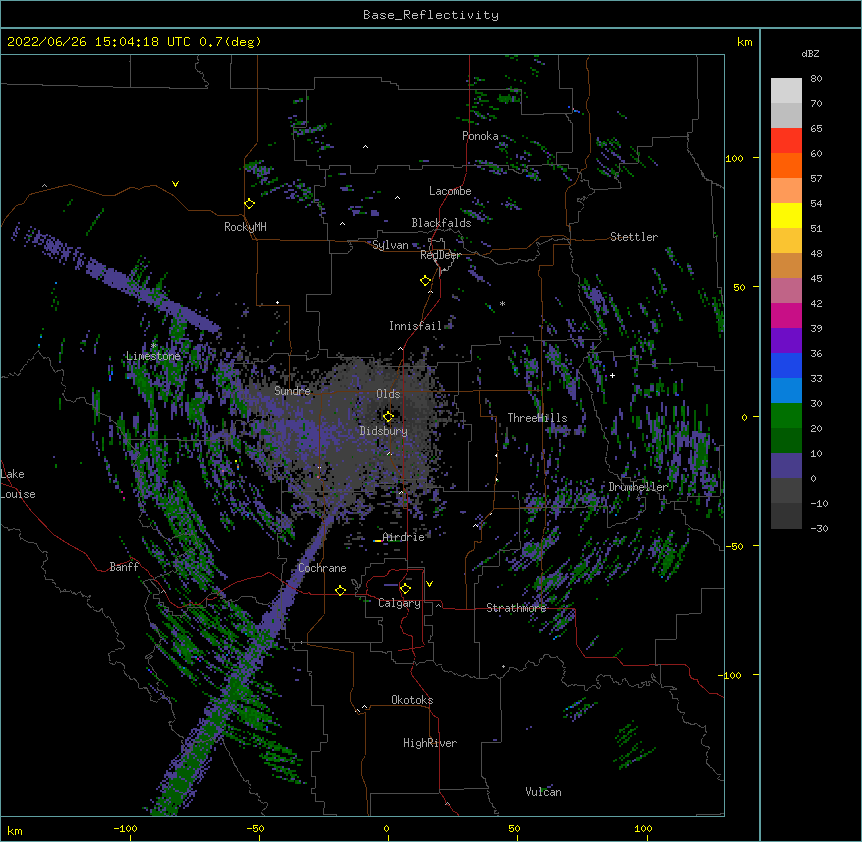Click the dBZ legend heading
The width and height of the screenshot is (862, 842).
click(810, 54)
